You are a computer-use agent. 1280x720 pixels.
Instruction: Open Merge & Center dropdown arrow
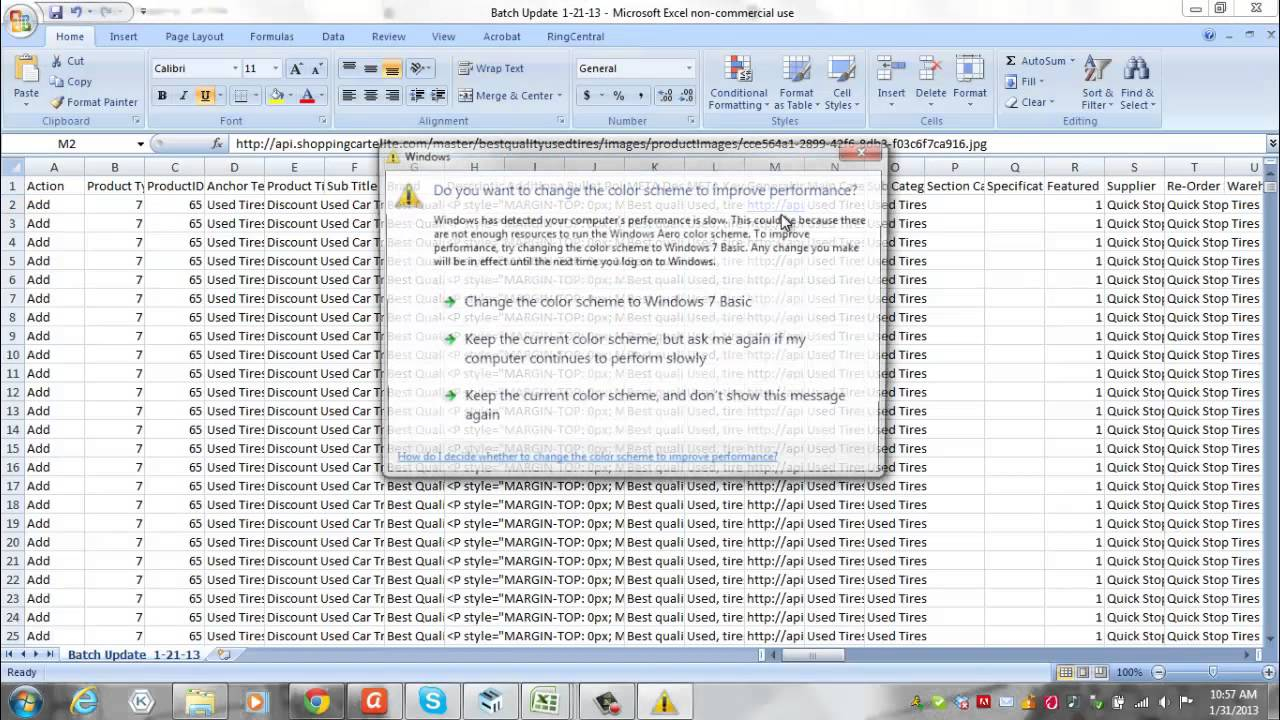pyautogui.click(x=559, y=96)
